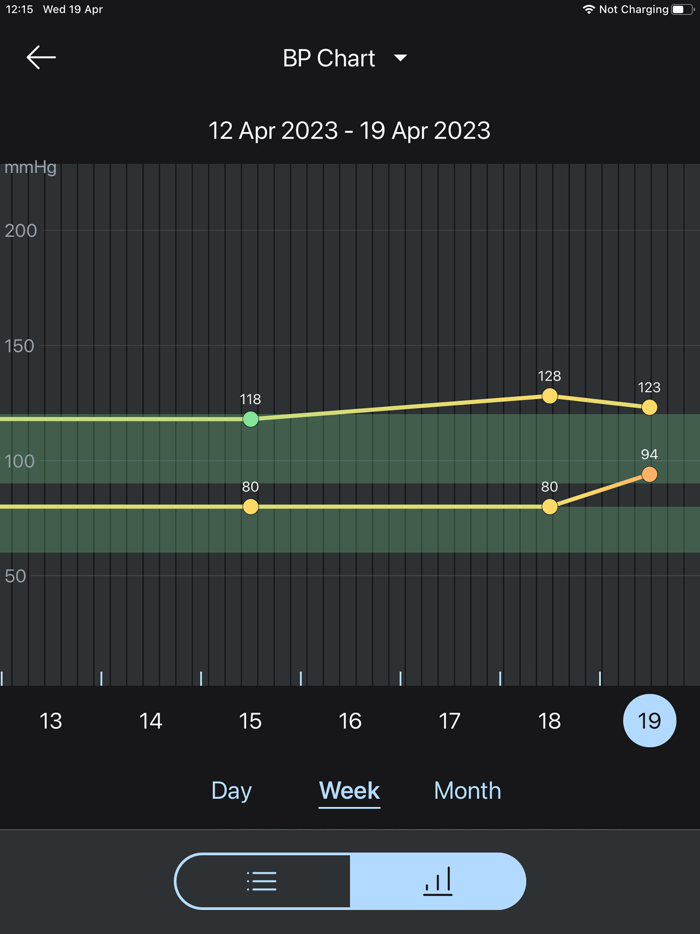Tap the green 118 systolic data point
Screen dimensions: 700x934
click(x=250, y=419)
